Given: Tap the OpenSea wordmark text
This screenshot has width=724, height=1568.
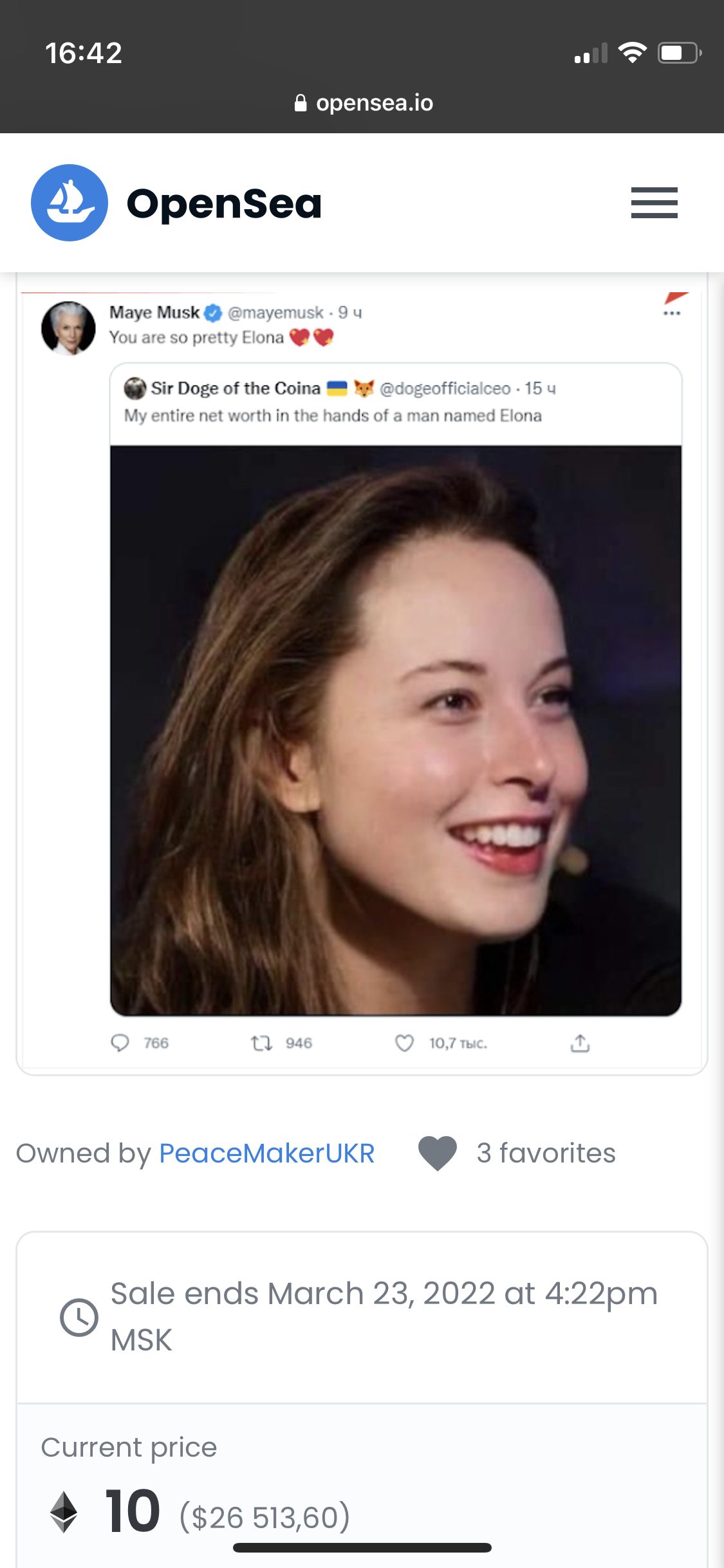Looking at the screenshot, I should (224, 204).
